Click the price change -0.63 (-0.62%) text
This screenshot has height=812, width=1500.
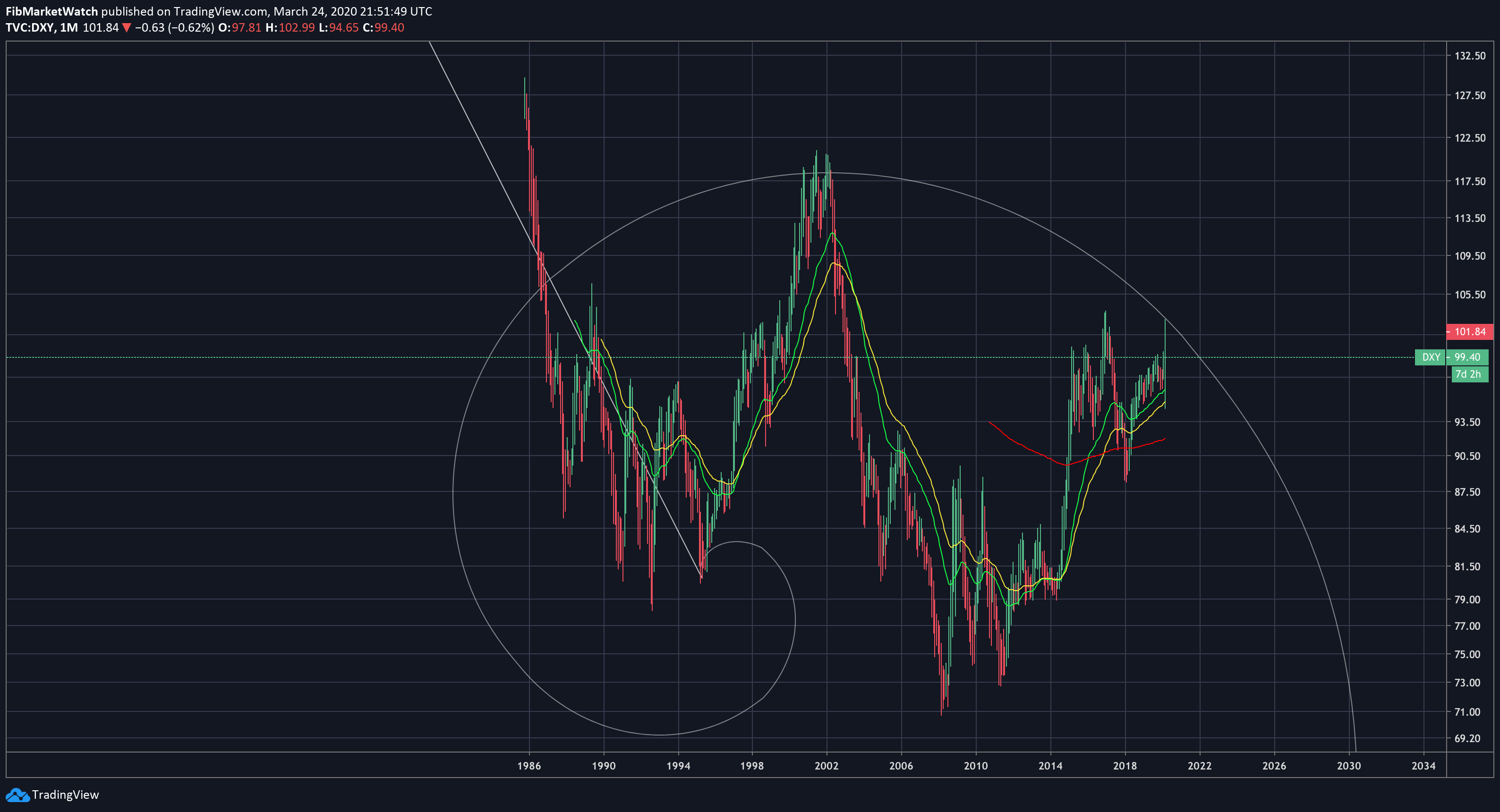pos(174,27)
